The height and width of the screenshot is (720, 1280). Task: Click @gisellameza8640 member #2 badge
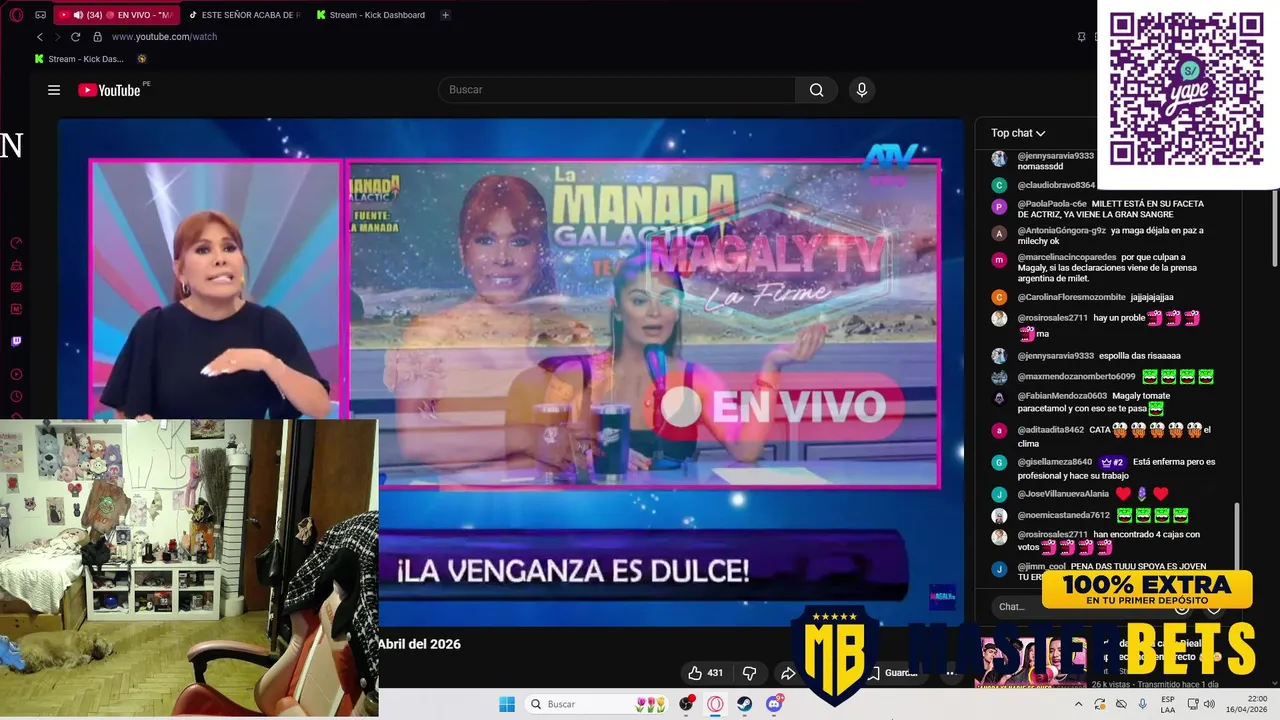click(x=1112, y=462)
